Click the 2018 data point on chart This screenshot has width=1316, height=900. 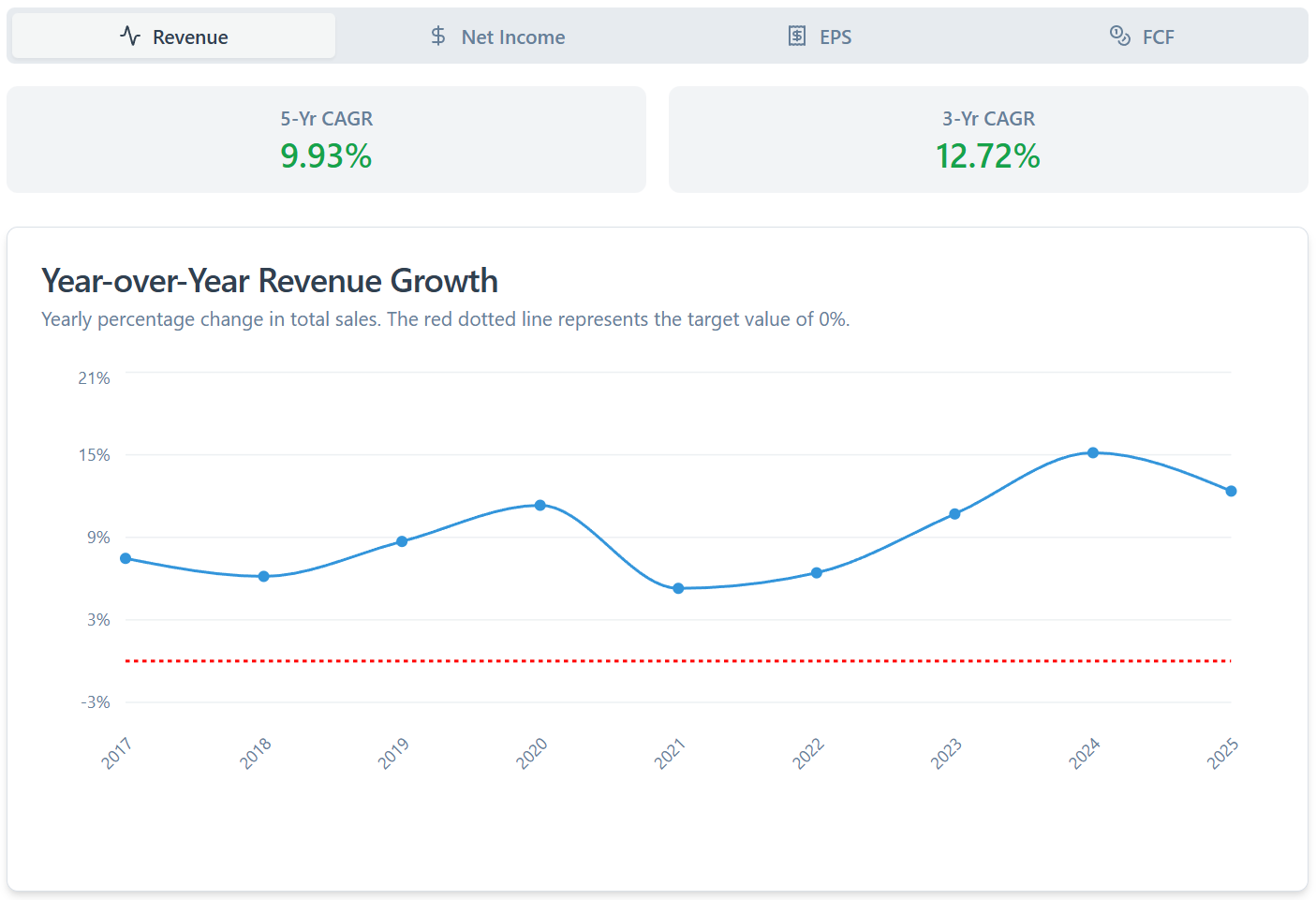coord(264,577)
